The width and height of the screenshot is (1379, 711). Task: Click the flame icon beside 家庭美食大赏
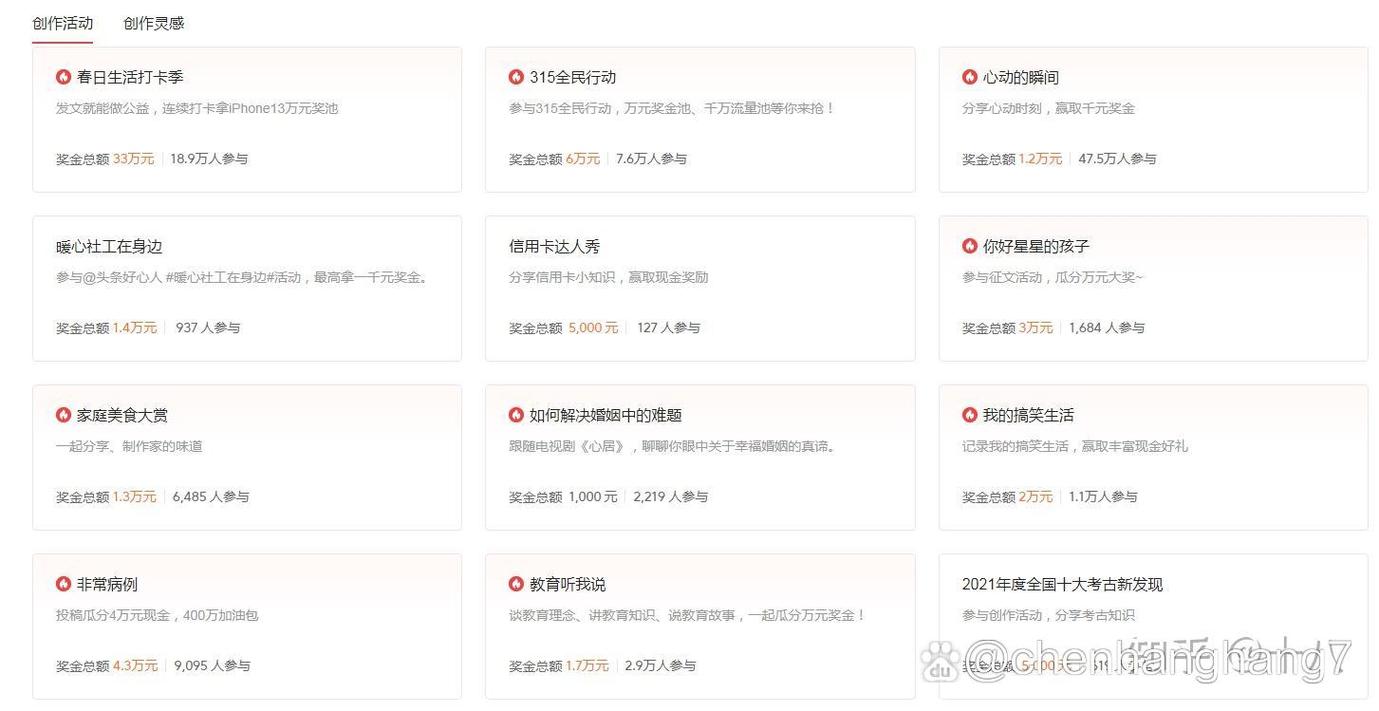click(x=63, y=415)
